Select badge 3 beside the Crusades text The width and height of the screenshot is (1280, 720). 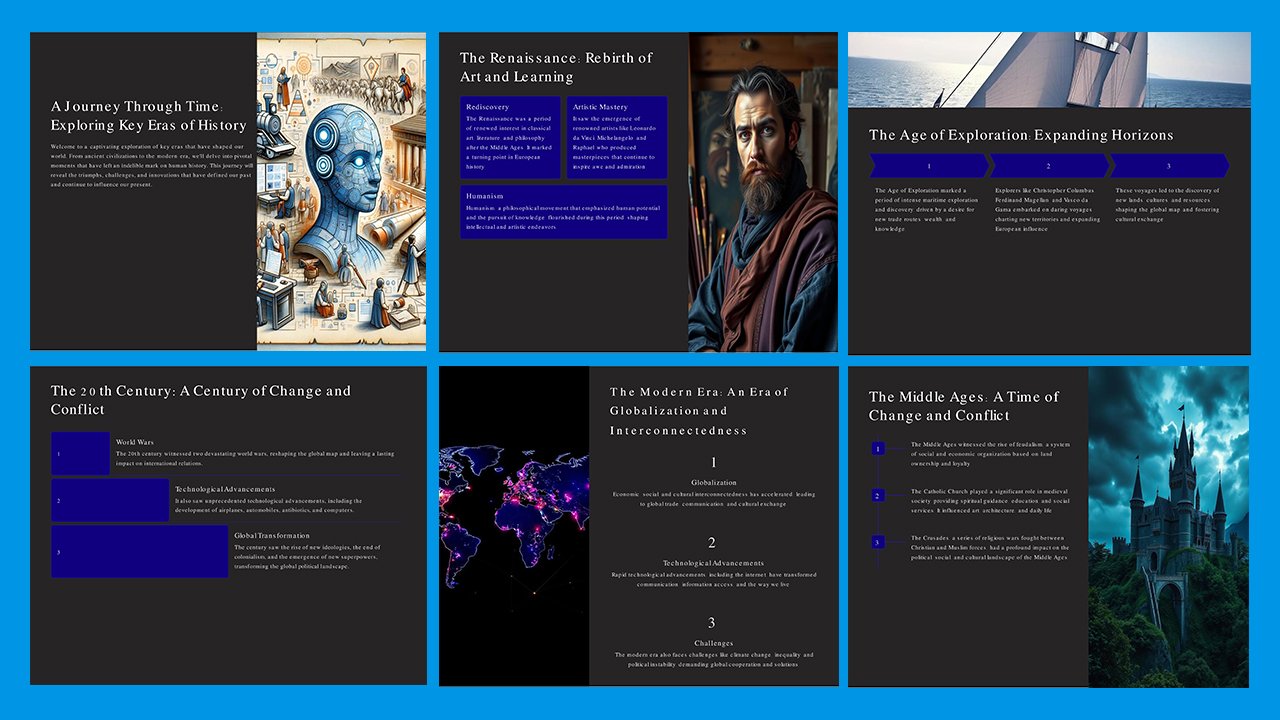coord(876,541)
